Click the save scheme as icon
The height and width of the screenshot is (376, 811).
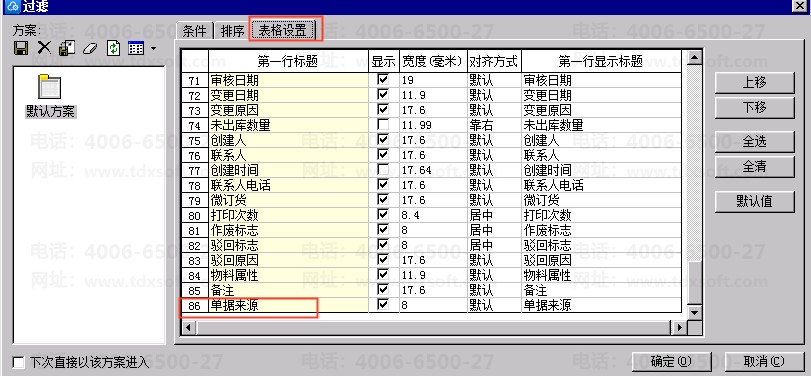point(67,48)
